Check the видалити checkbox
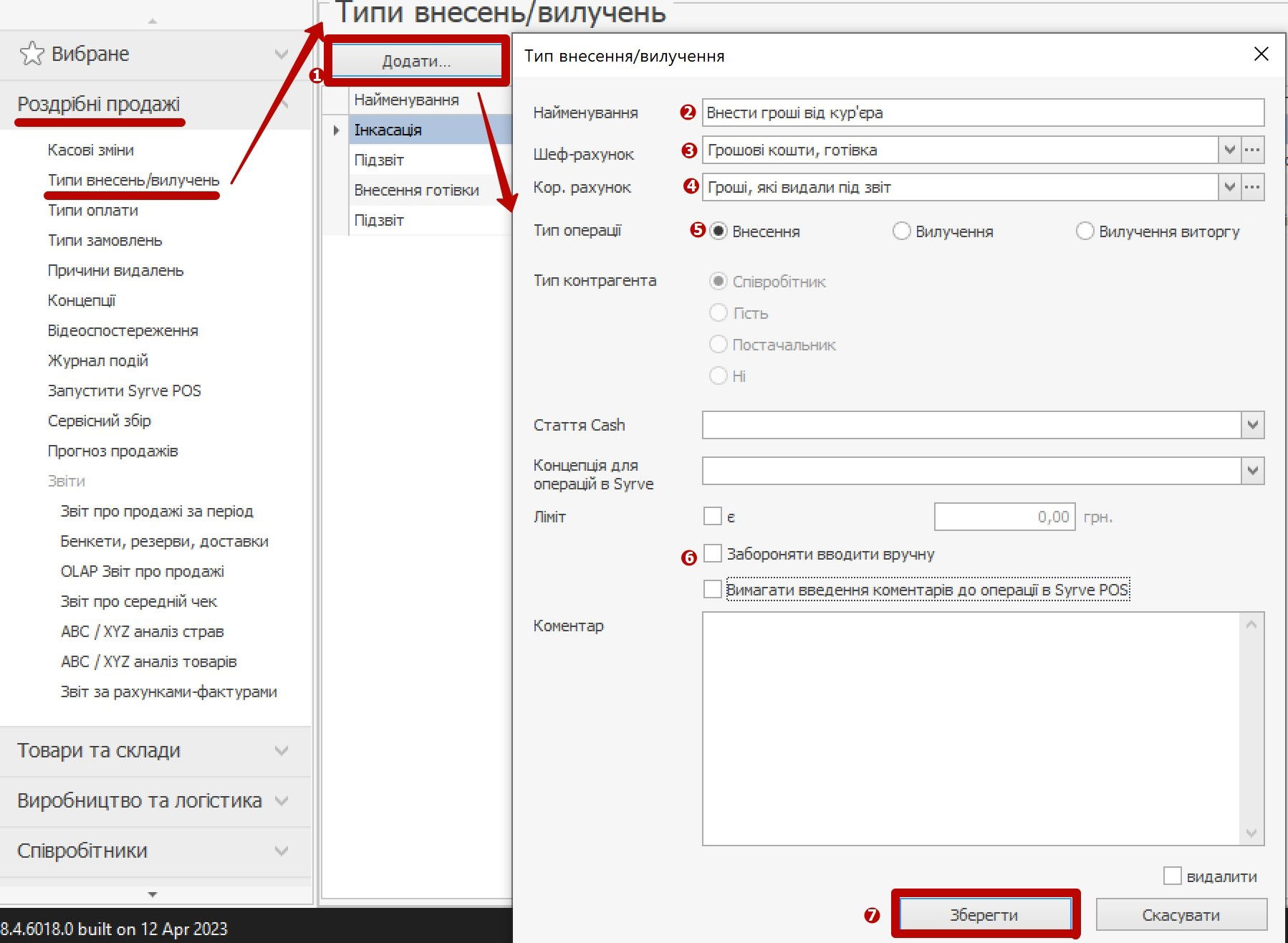The width and height of the screenshot is (1288, 943). 1172,876
